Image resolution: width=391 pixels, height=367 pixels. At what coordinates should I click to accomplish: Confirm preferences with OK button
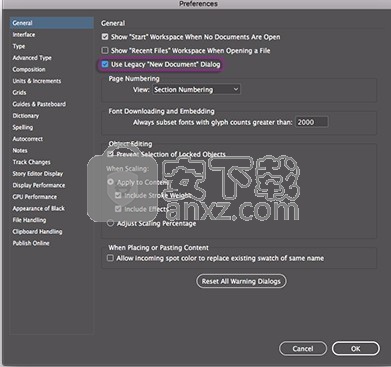[x=356, y=349]
